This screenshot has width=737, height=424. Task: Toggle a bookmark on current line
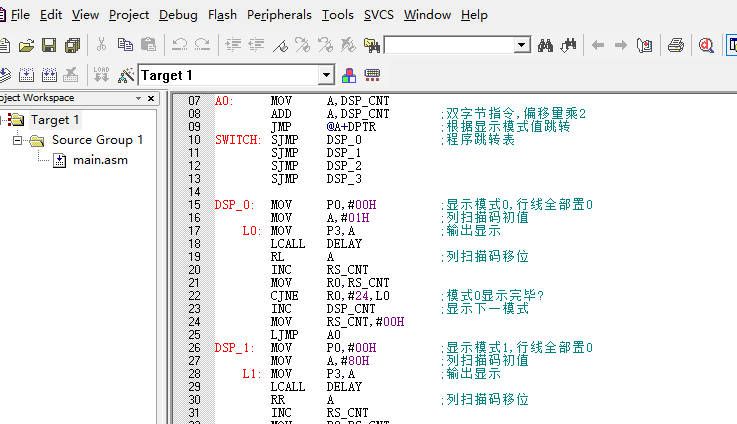[x=280, y=45]
